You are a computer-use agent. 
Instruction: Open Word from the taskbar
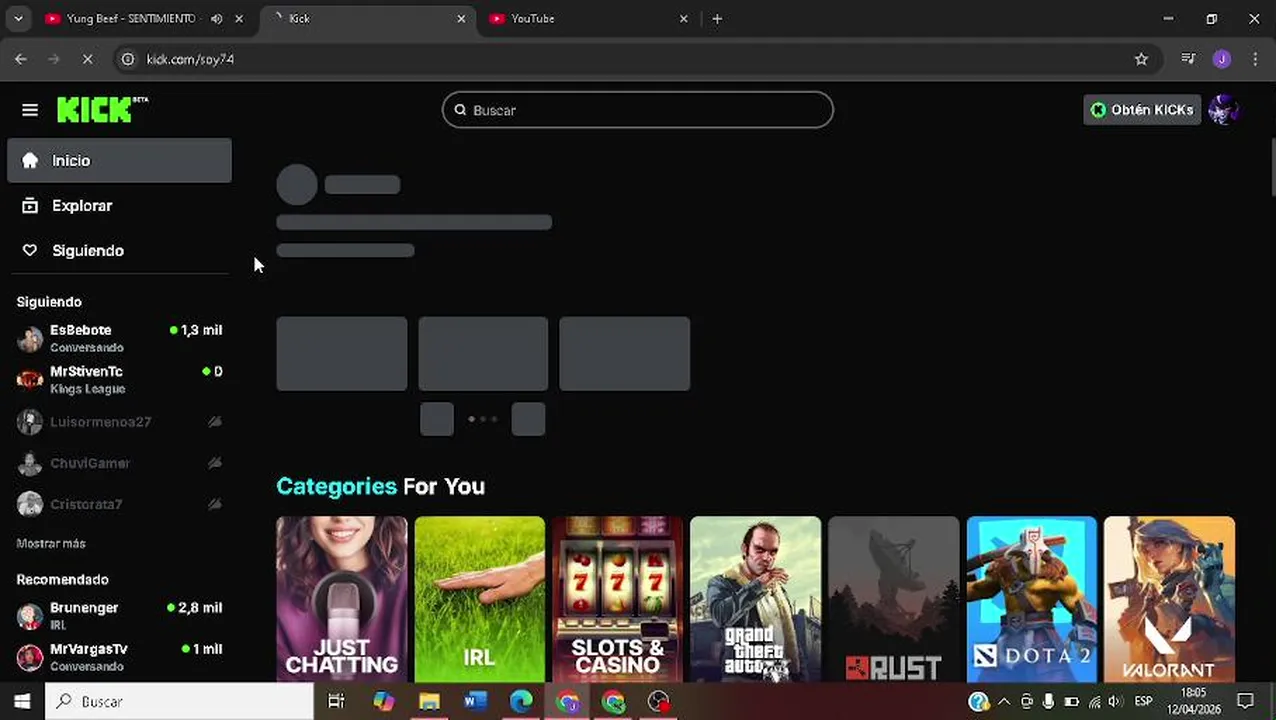tap(475, 701)
